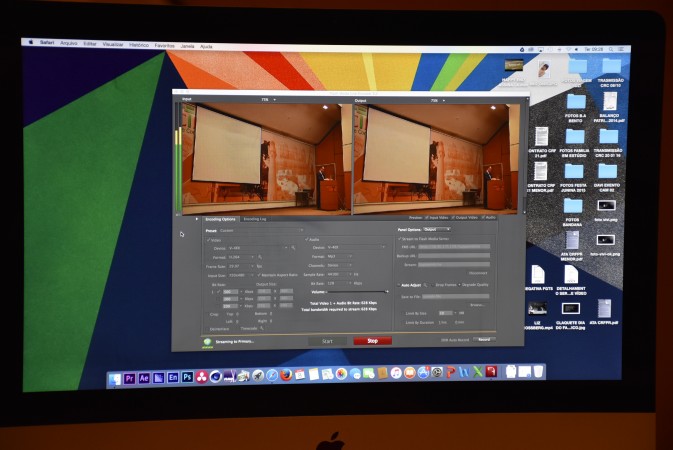
Task: Open the Histórico menu
Action: point(139,45)
